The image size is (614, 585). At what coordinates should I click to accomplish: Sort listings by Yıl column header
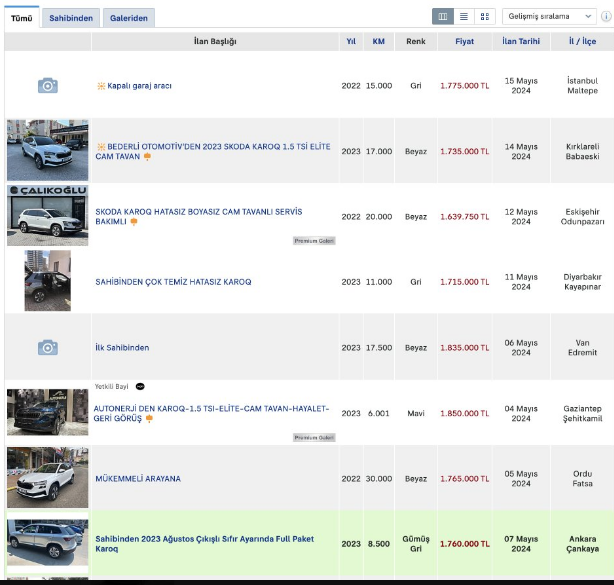[351, 41]
